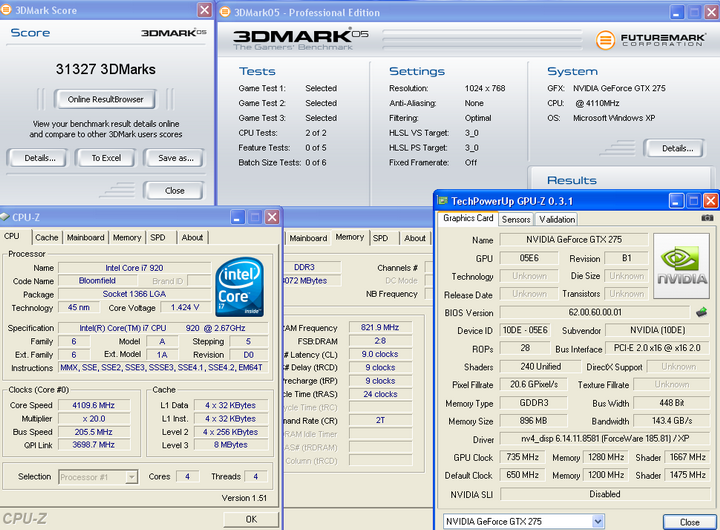Viewport: 720px width, 530px height.
Task: Click the Instructions field in CPU-Z
Action: [x=163, y=367]
